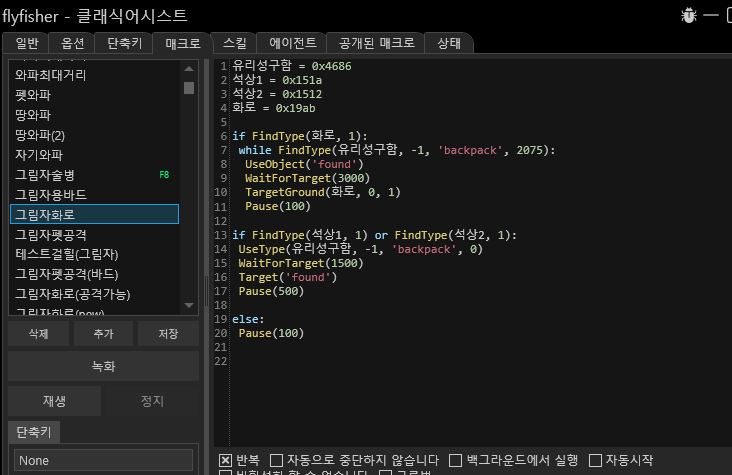Click the 재생 play button
This screenshot has height=475, width=732.
pos(54,401)
